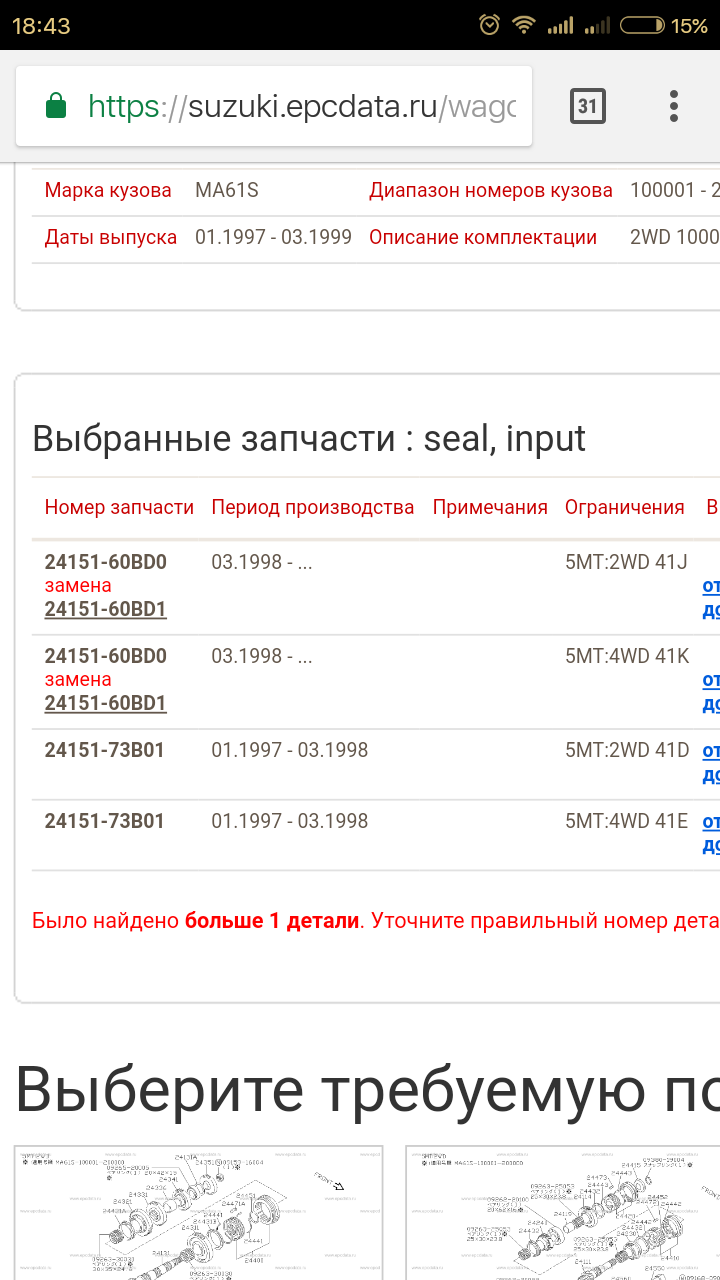
Task: Click blue link in 5MT:2WD 41D row
Action: click(711, 761)
